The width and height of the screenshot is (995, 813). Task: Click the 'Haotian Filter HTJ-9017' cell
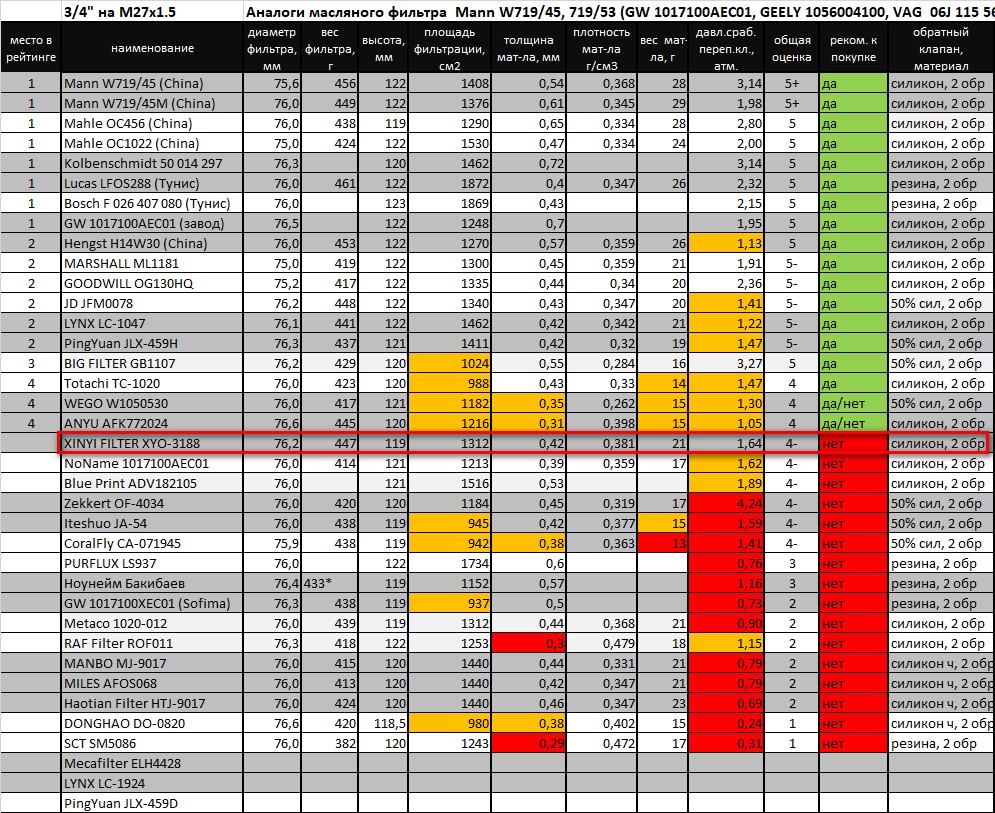tap(152, 703)
